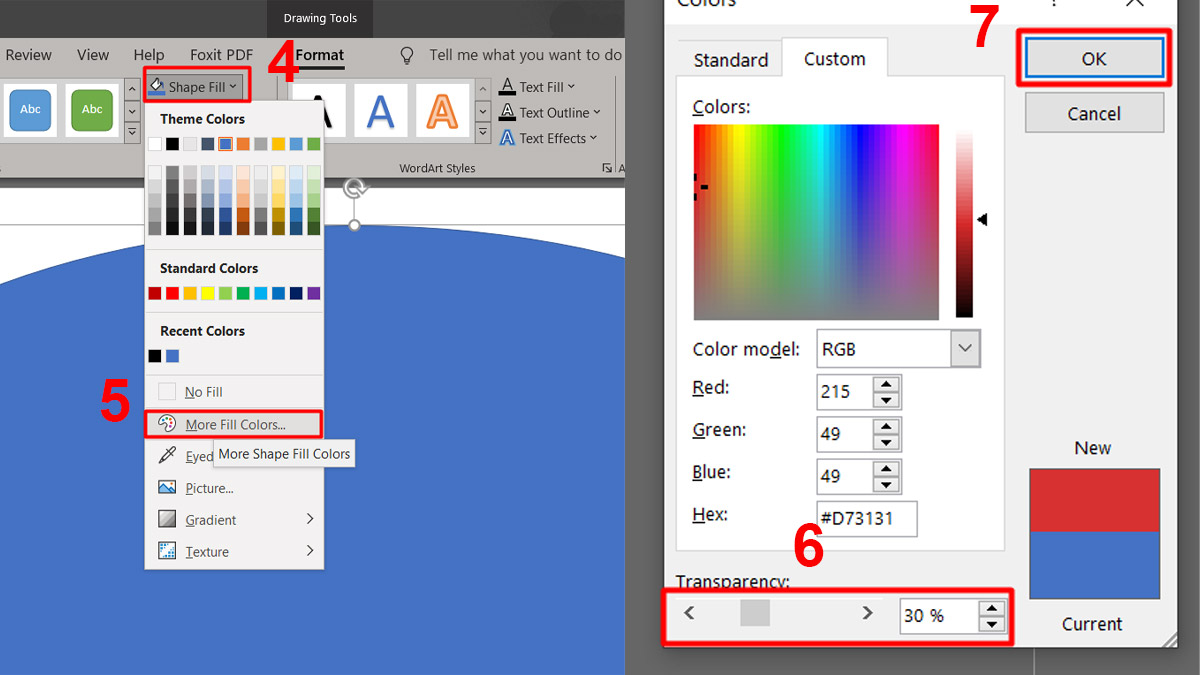Image resolution: width=1200 pixels, height=675 pixels.
Task: Expand the Color model dropdown
Action: (965, 349)
